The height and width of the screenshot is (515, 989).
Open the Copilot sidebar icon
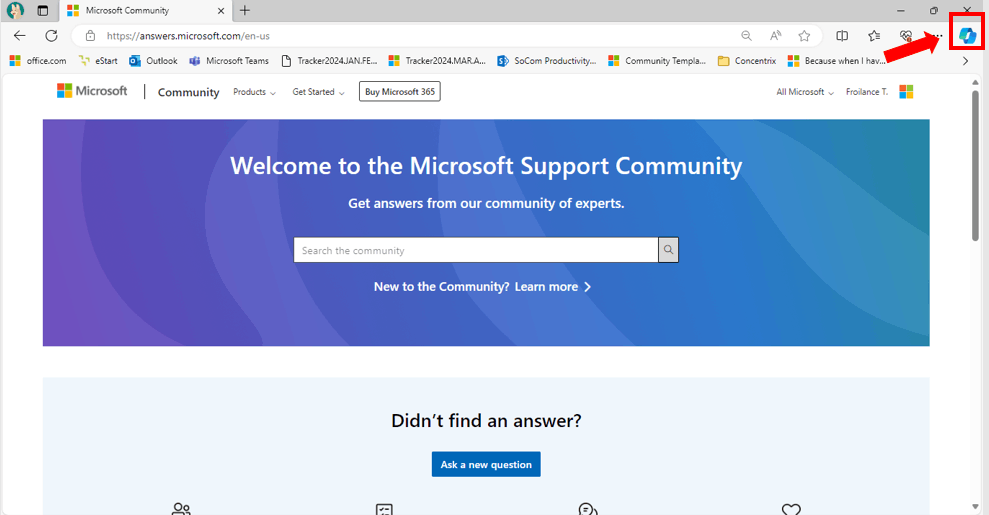[x=967, y=36]
